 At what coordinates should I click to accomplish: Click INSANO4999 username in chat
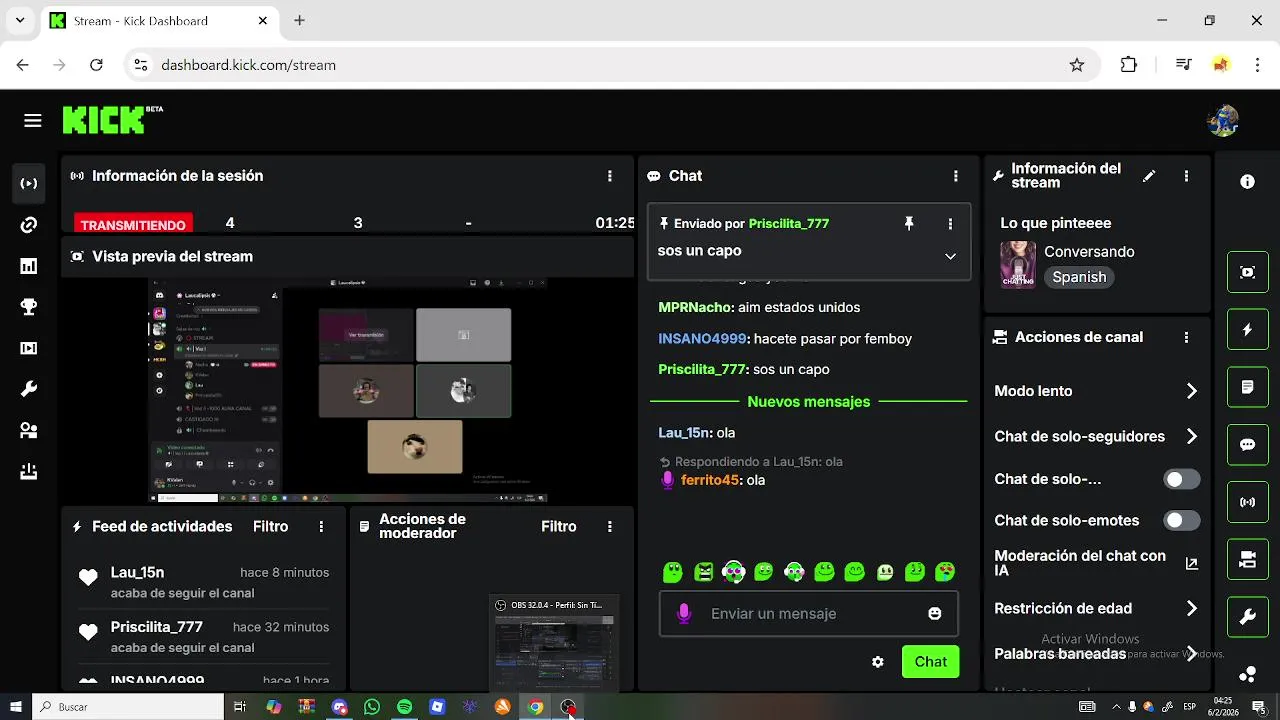704,339
